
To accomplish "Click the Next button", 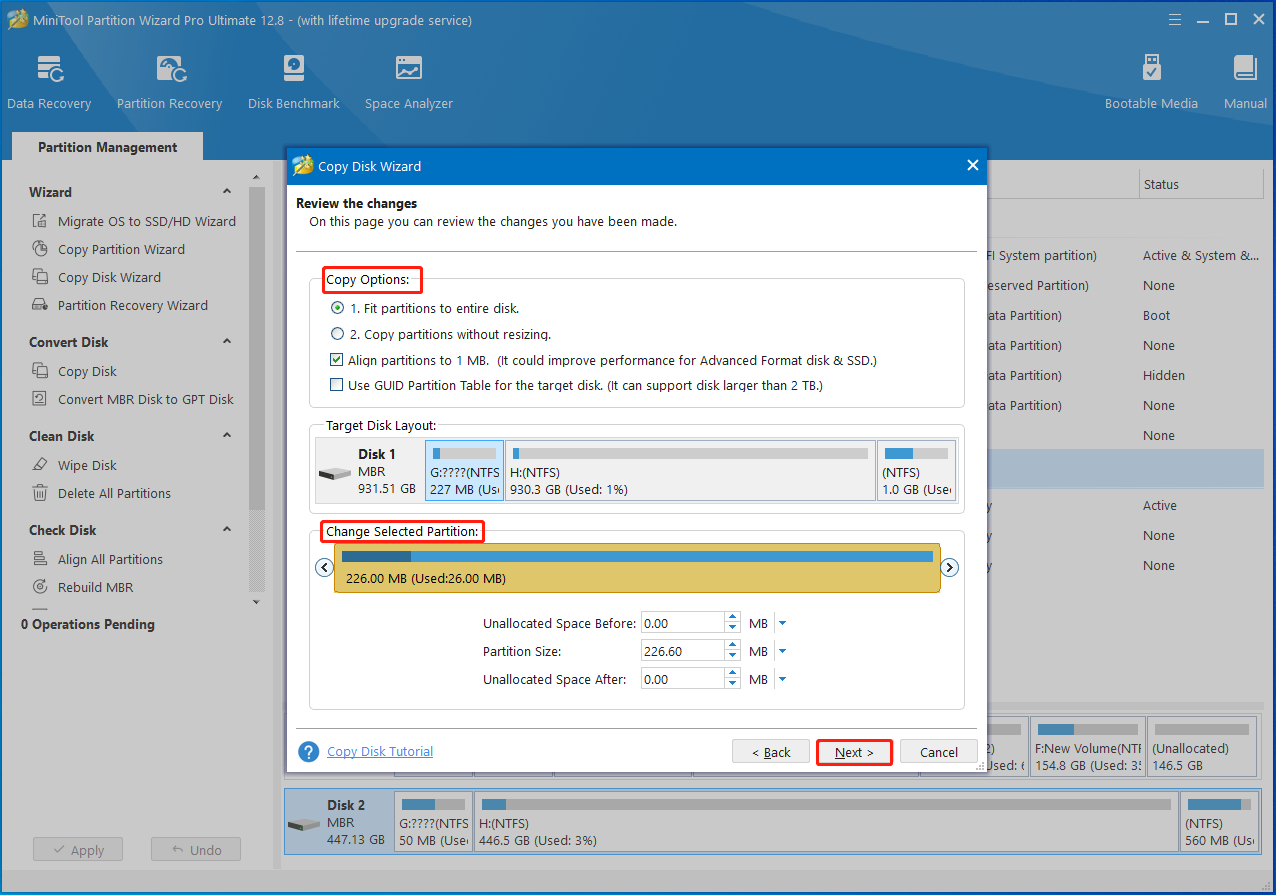I will 854,752.
